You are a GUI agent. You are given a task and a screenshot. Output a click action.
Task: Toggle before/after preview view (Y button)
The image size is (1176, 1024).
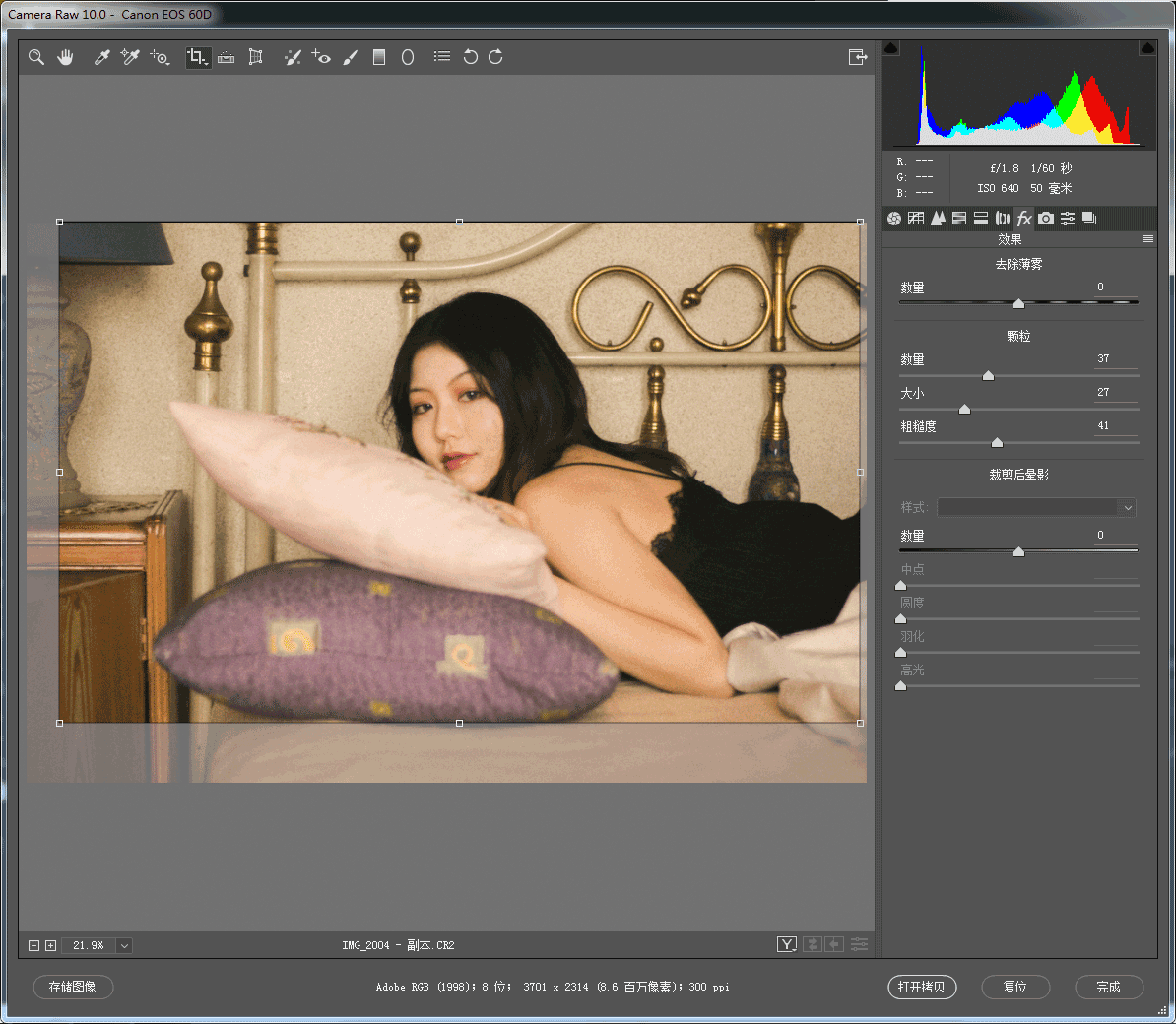(x=786, y=944)
